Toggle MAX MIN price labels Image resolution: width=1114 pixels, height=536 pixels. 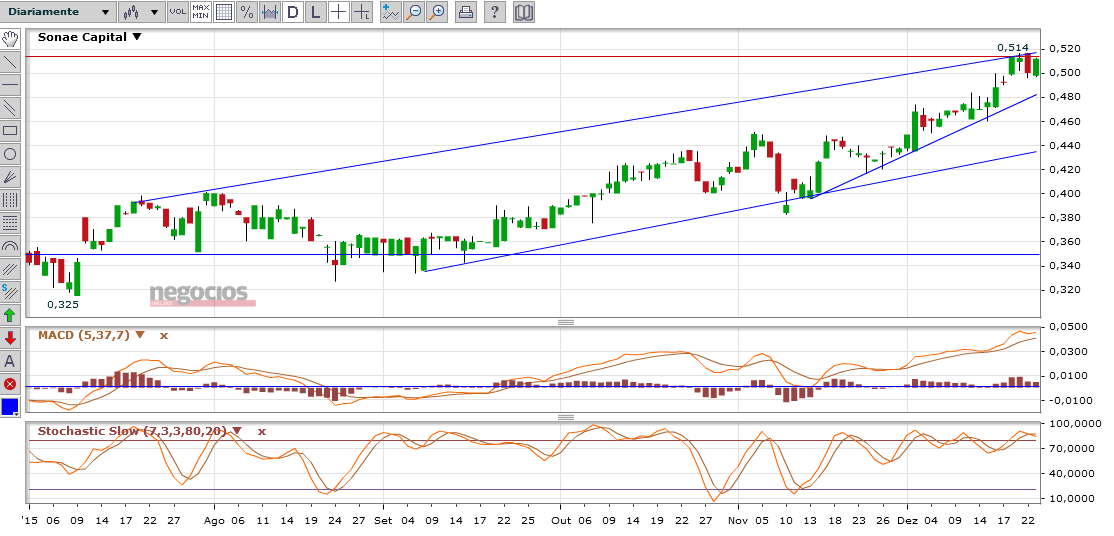click(200, 12)
